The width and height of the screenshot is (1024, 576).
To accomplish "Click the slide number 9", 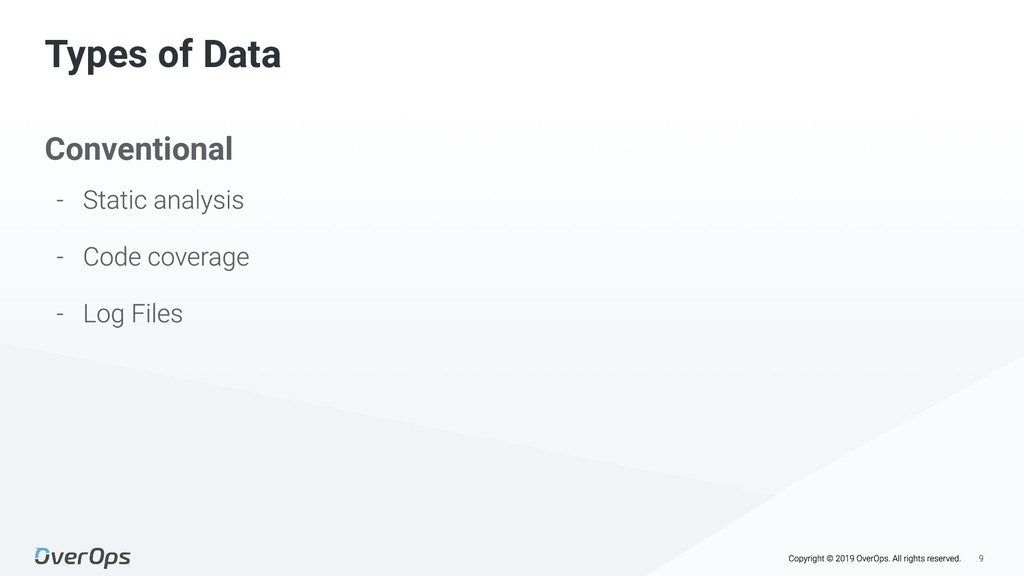I will (981, 558).
